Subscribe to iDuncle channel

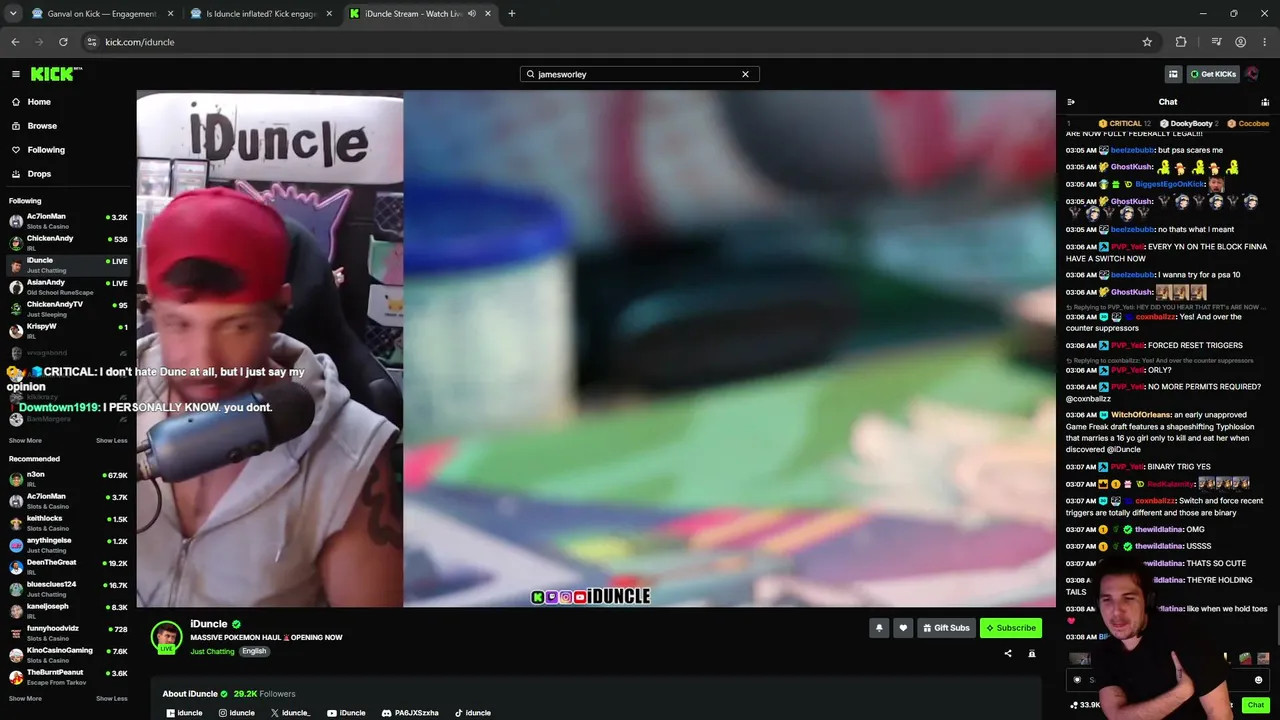(x=1011, y=628)
